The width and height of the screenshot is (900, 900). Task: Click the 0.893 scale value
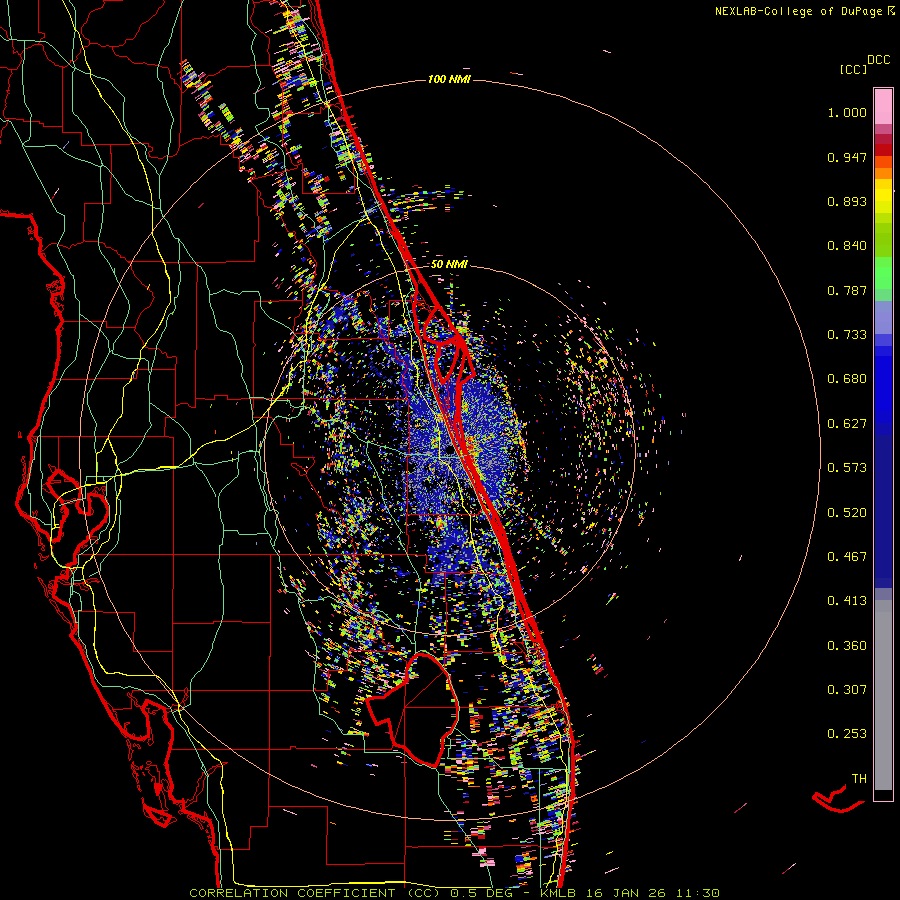pos(847,201)
